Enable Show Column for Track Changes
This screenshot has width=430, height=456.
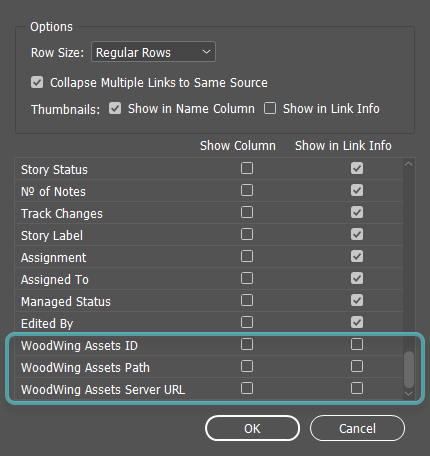[247, 212]
